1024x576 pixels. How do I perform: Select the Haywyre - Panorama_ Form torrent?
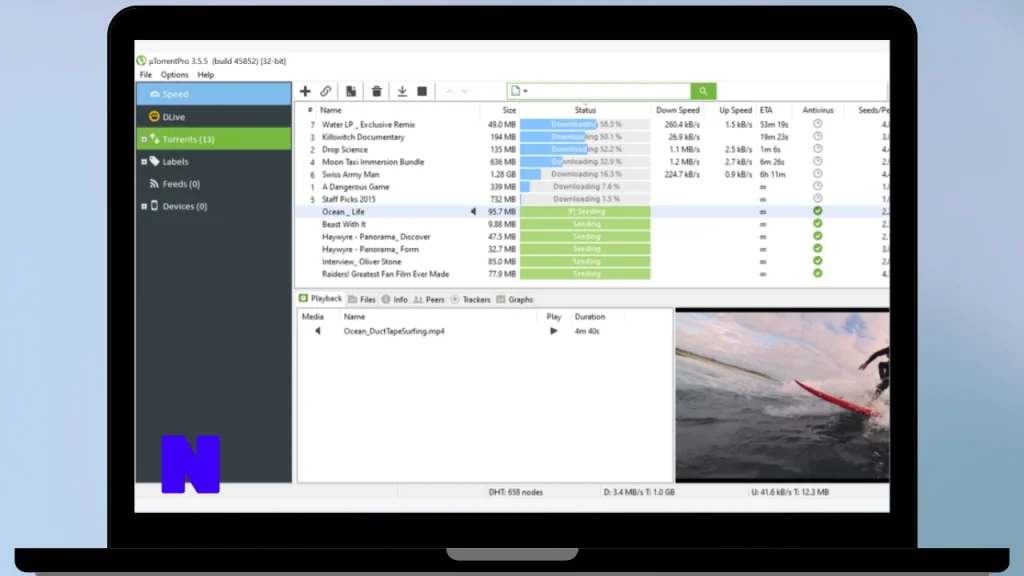click(x=370, y=249)
